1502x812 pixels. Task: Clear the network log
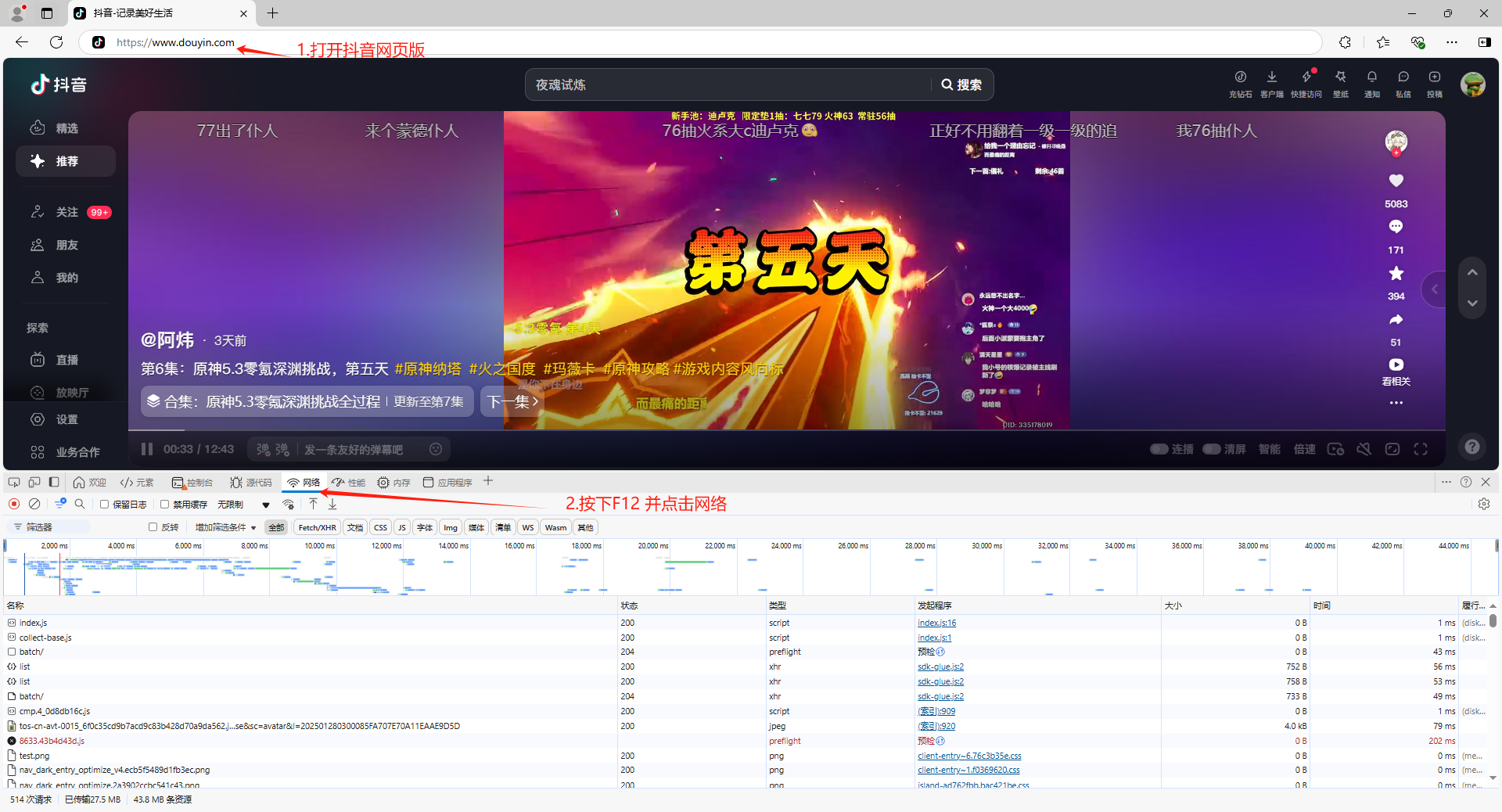point(34,504)
